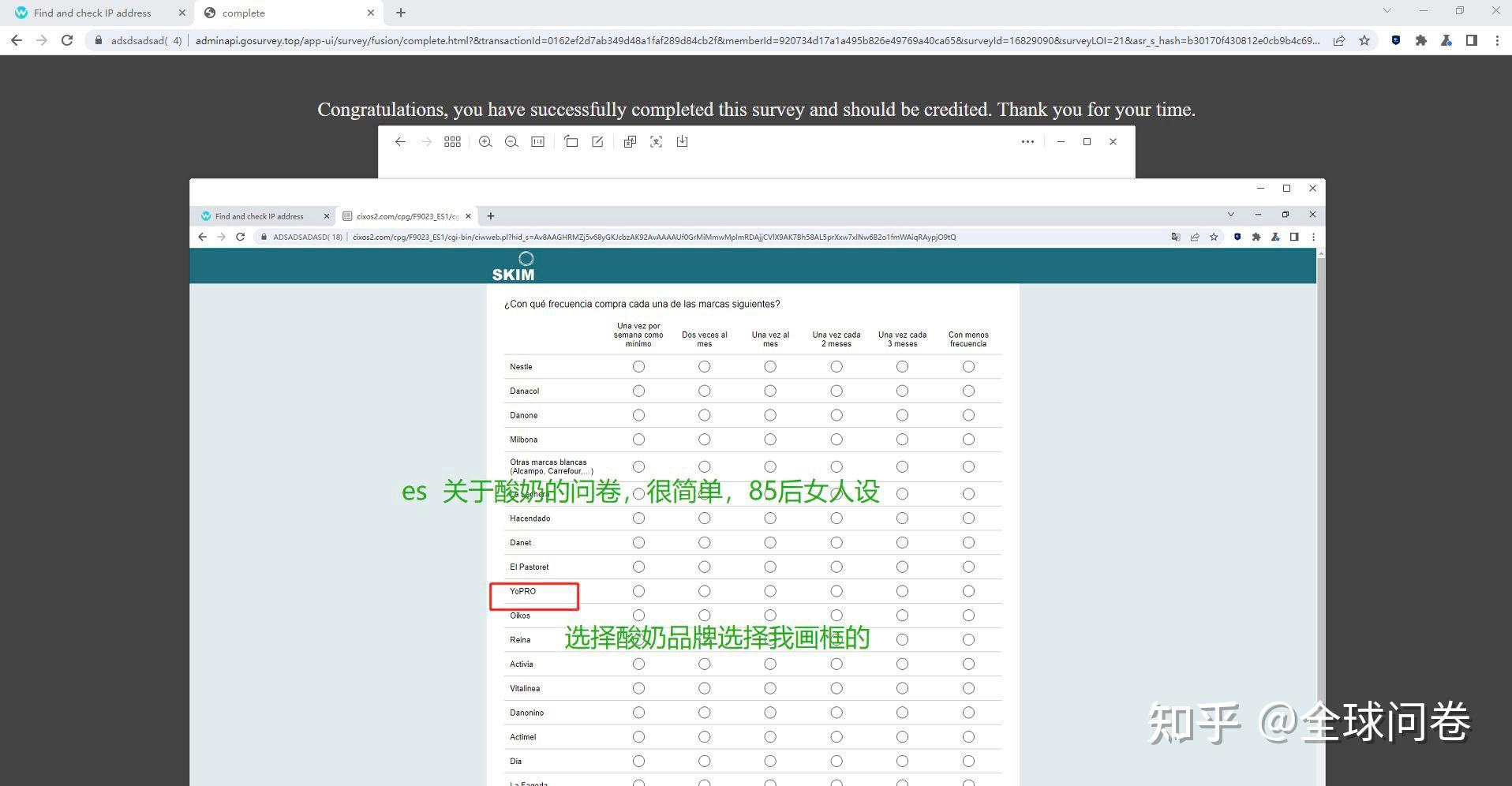Open outer browser tab search chevron
The image size is (1512, 786).
[1387, 11]
